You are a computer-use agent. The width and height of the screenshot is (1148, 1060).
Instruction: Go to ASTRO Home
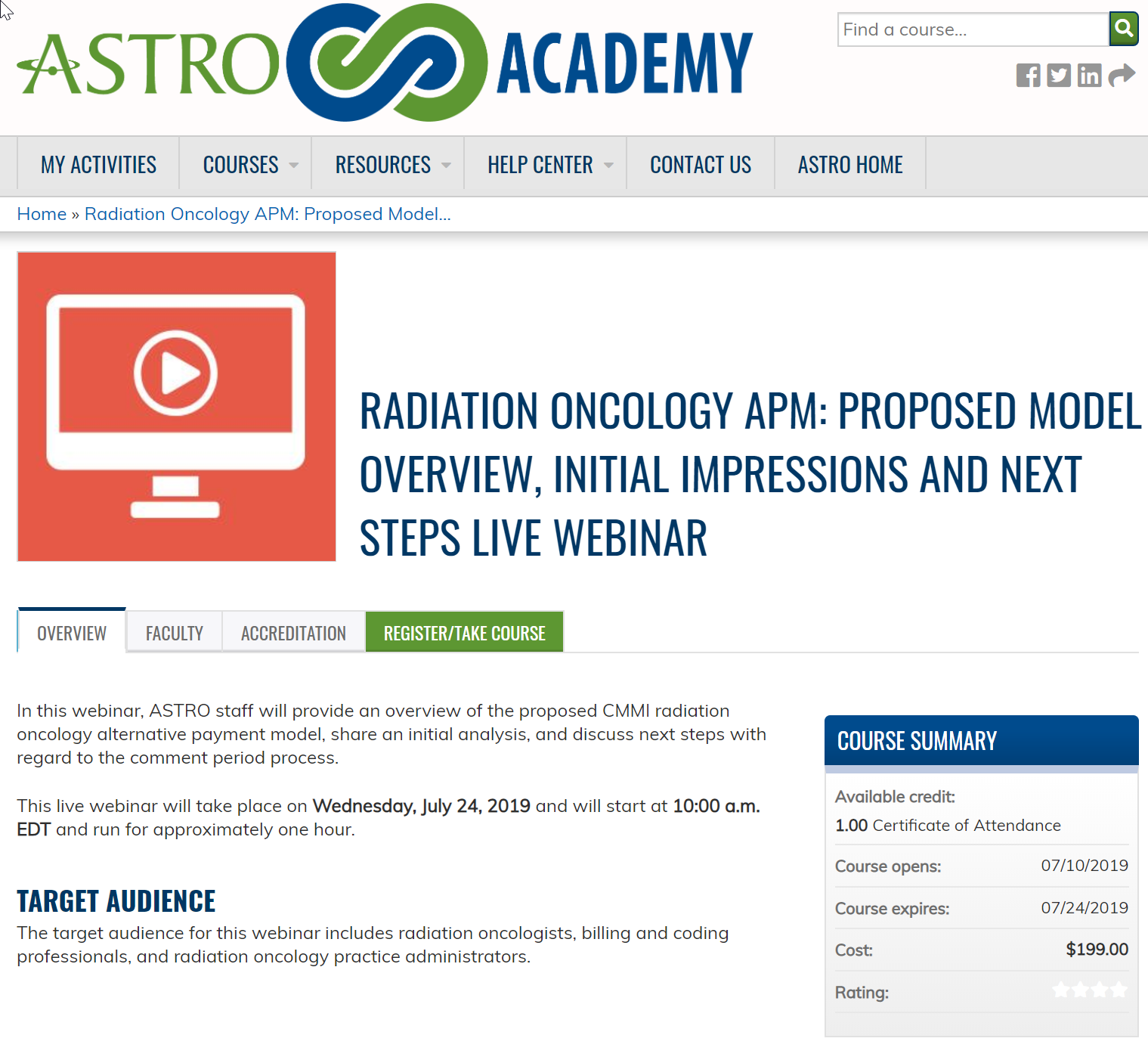(850, 165)
